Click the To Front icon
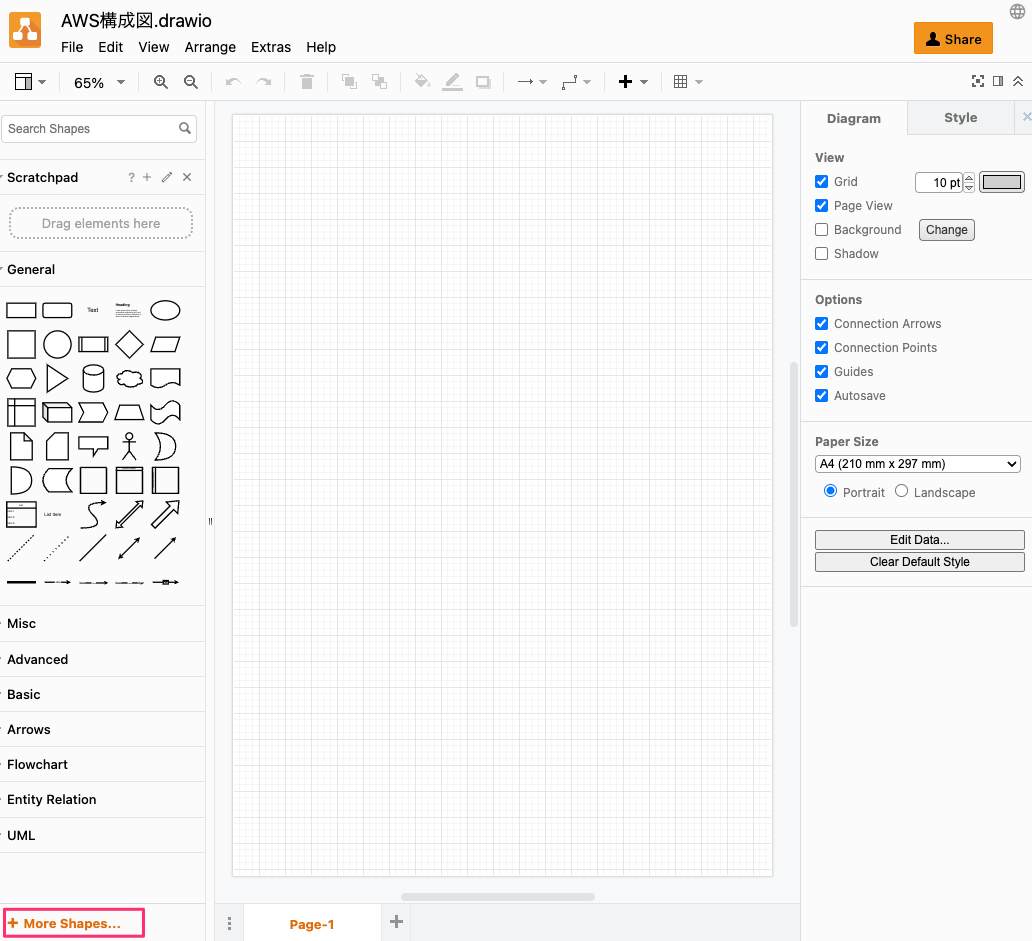The image size is (1032, 941). tap(349, 82)
